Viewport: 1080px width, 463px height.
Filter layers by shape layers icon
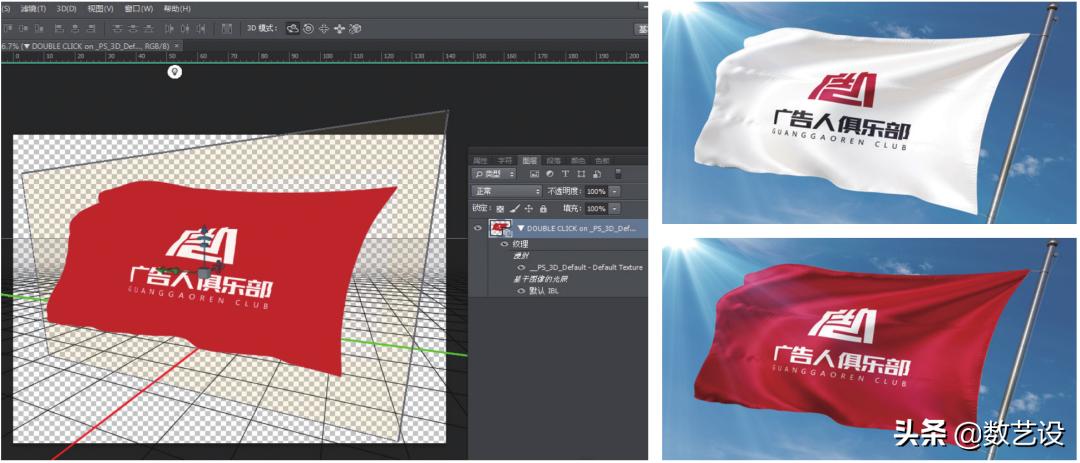click(x=581, y=174)
